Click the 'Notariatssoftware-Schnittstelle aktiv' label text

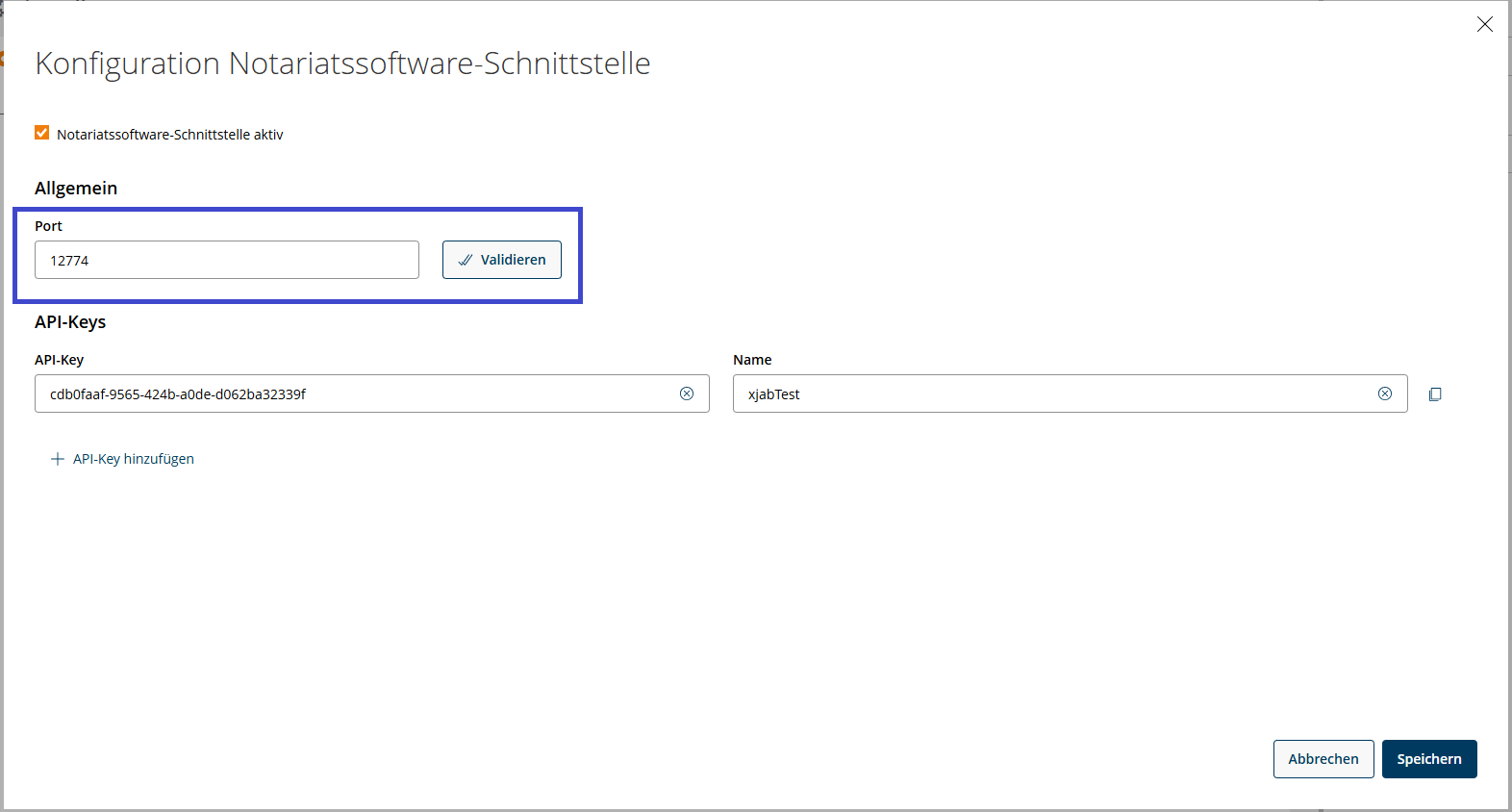point(169,135)
